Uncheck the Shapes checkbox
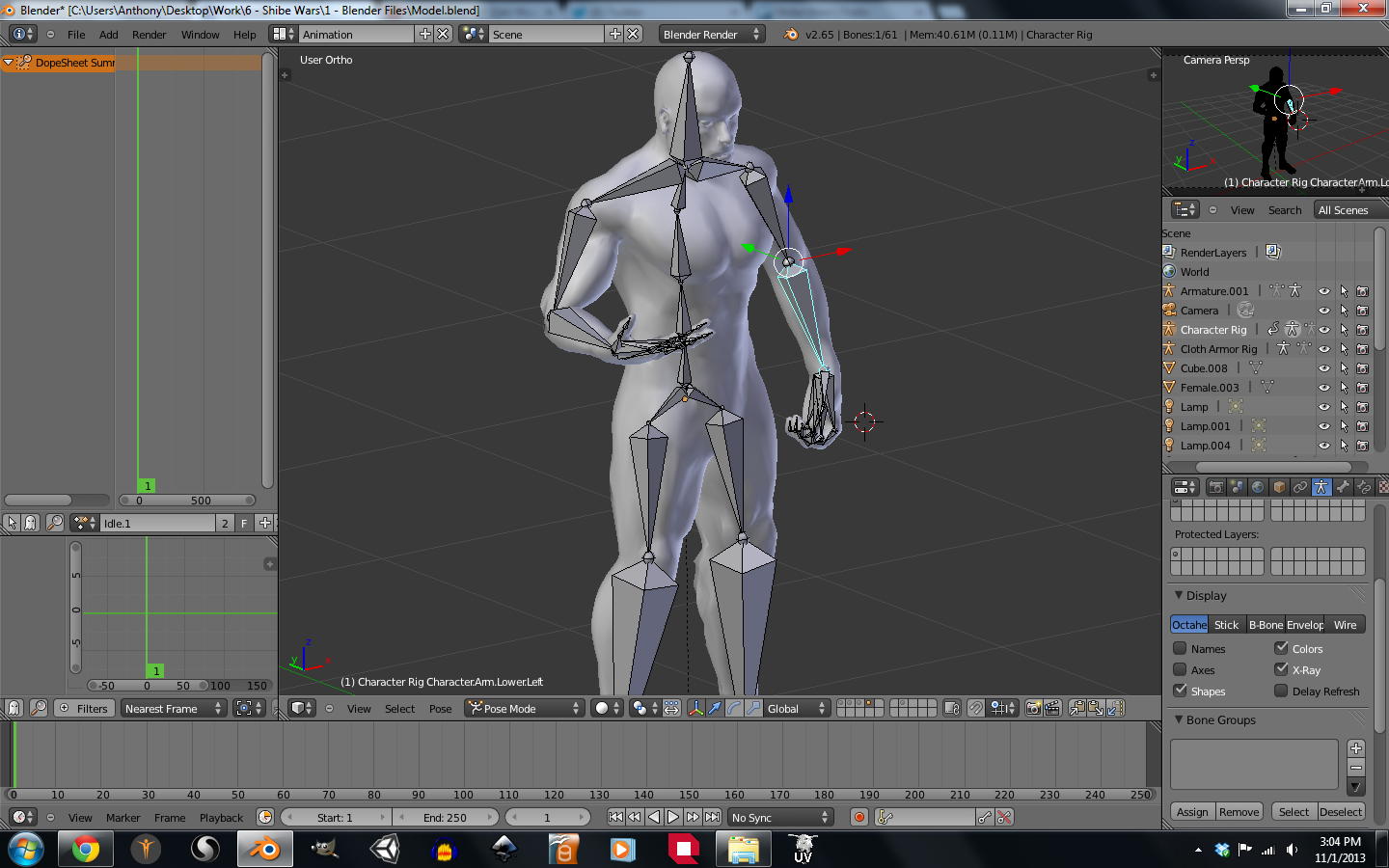This screenshot has height=868, width=1389. (1180, 691)
